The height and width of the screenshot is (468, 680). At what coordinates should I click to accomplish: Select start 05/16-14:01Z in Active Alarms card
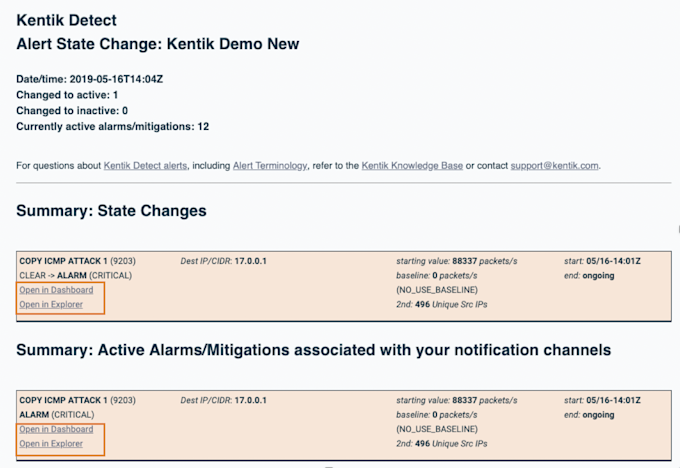(x=602, y=400)
